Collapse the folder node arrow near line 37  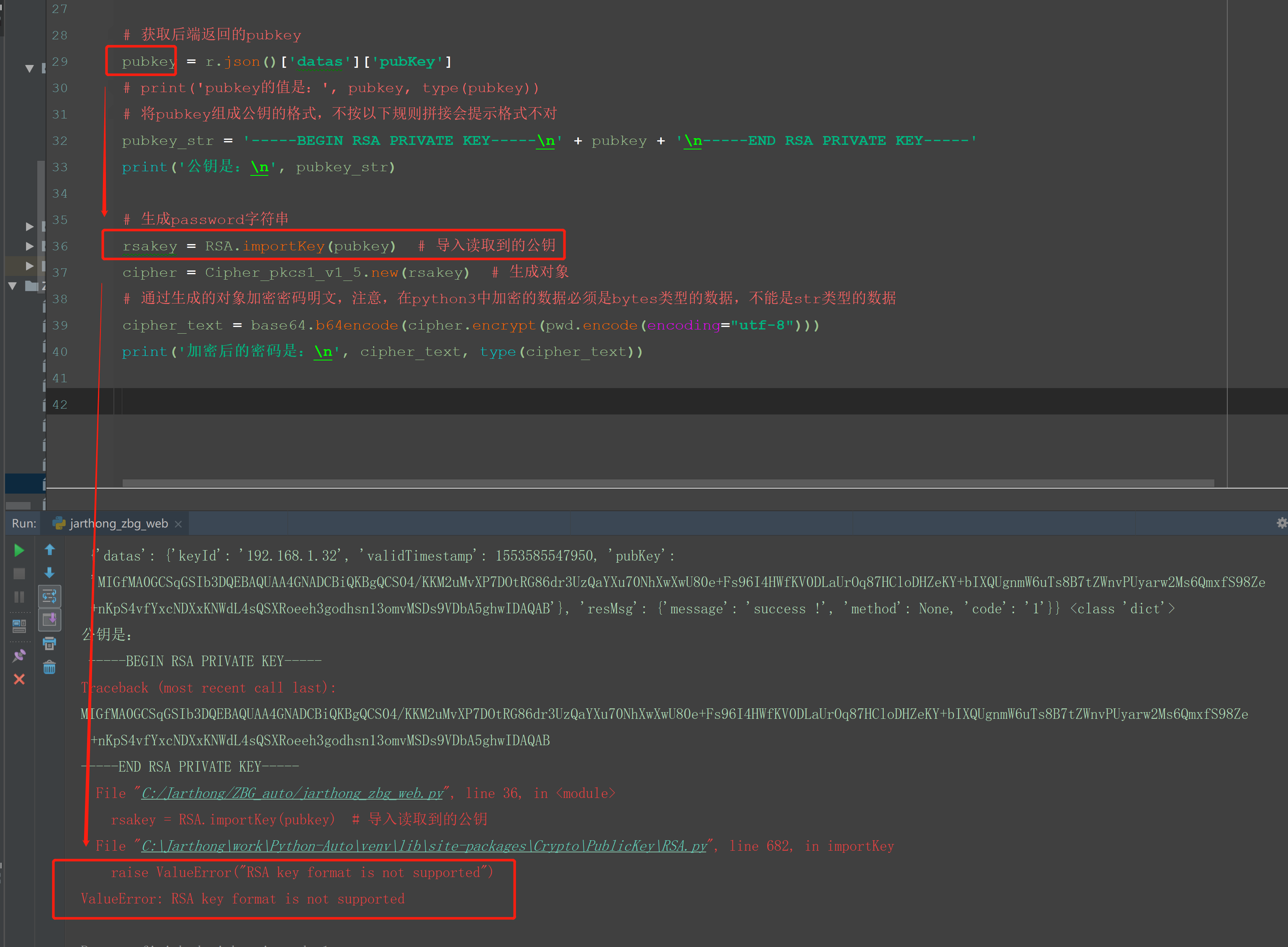coord(13,286)
